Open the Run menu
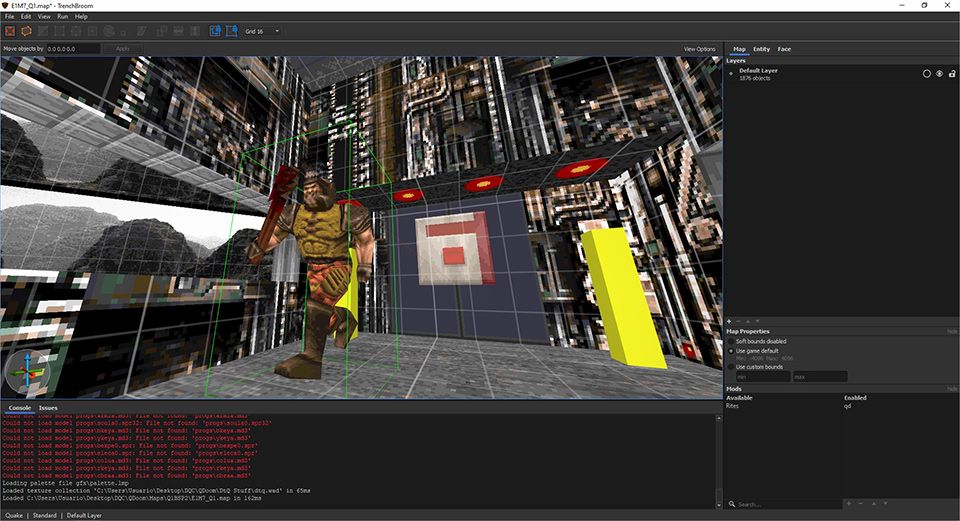This screenshot has height=521, width=960. click(x=62, y=16)
